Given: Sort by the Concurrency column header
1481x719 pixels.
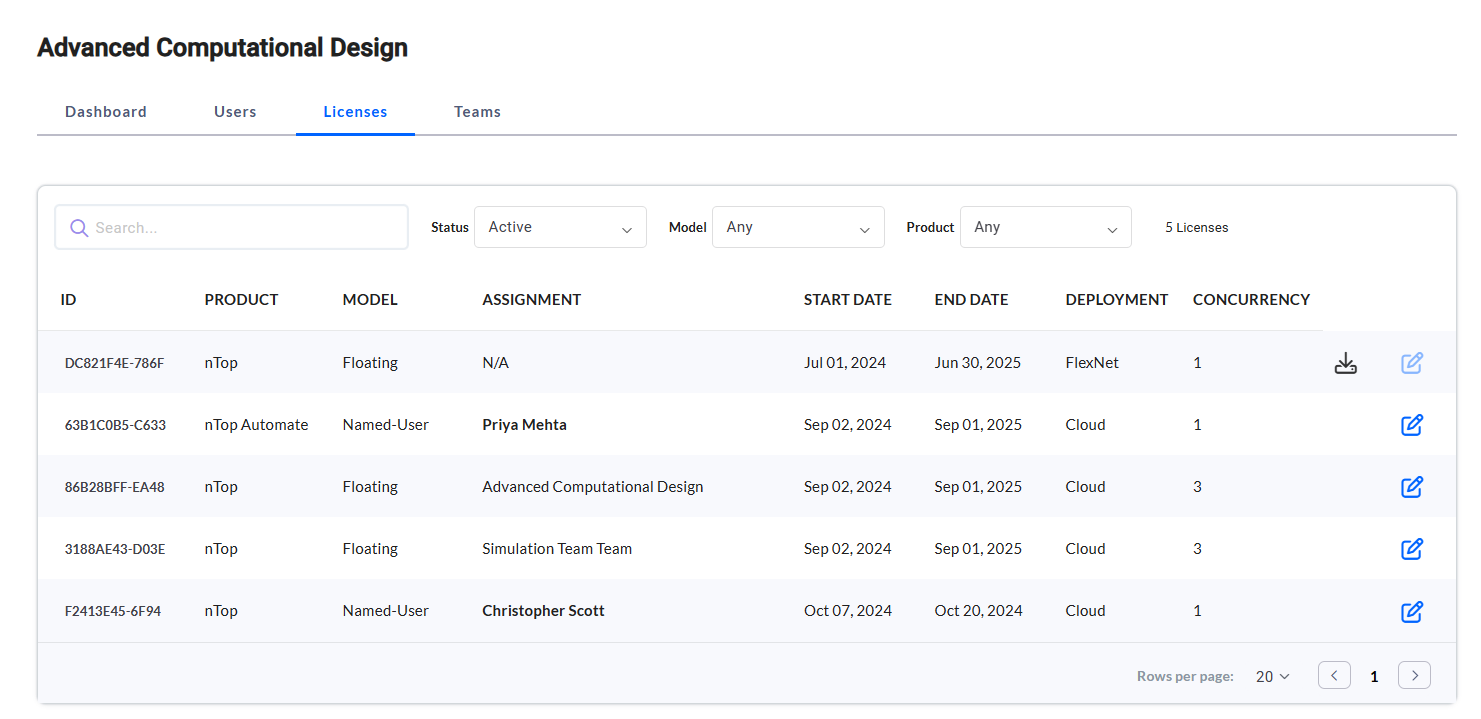Looking at the screenshot, I should pos(1251,300).
